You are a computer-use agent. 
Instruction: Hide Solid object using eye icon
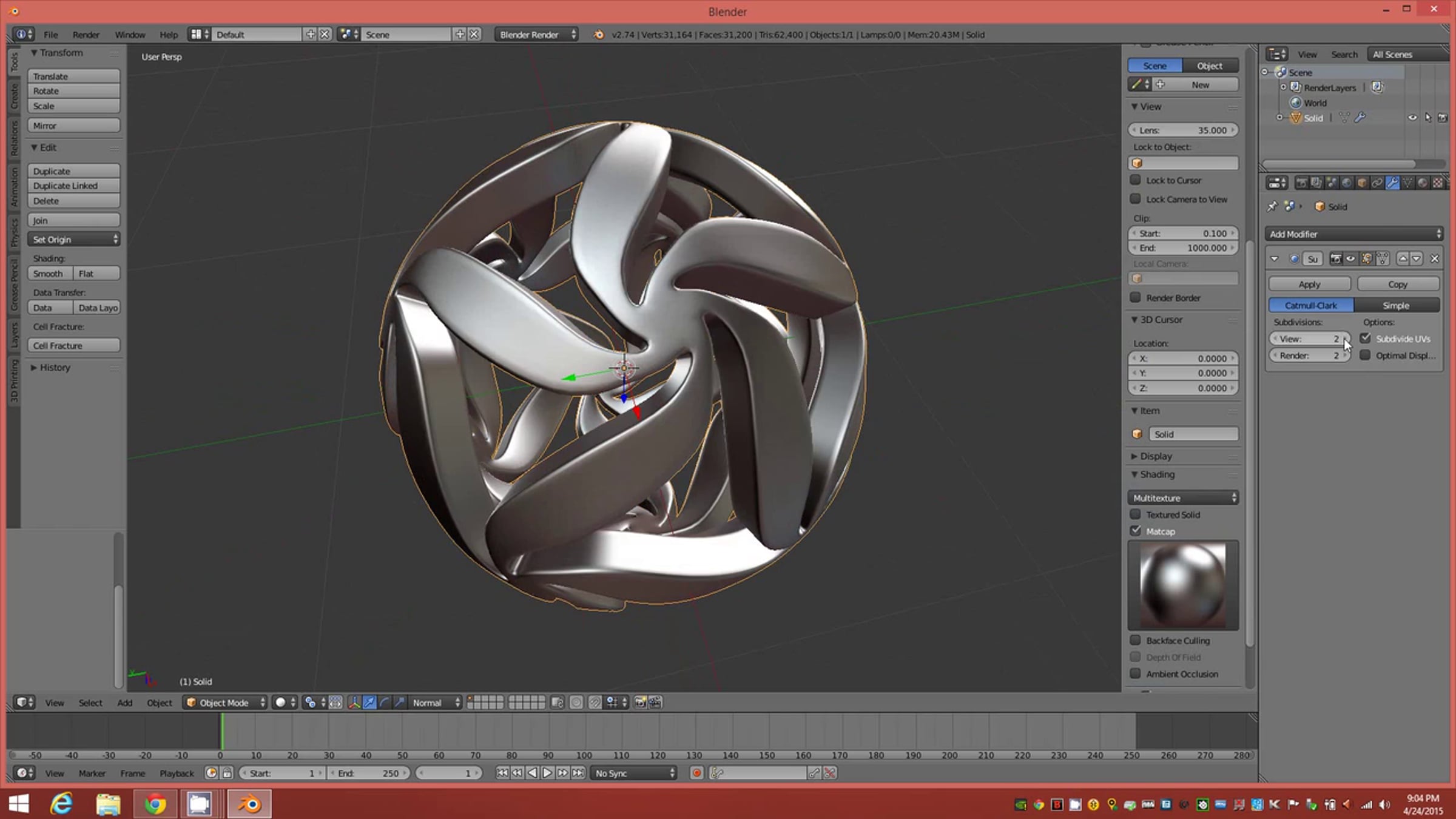(1412, 118)
